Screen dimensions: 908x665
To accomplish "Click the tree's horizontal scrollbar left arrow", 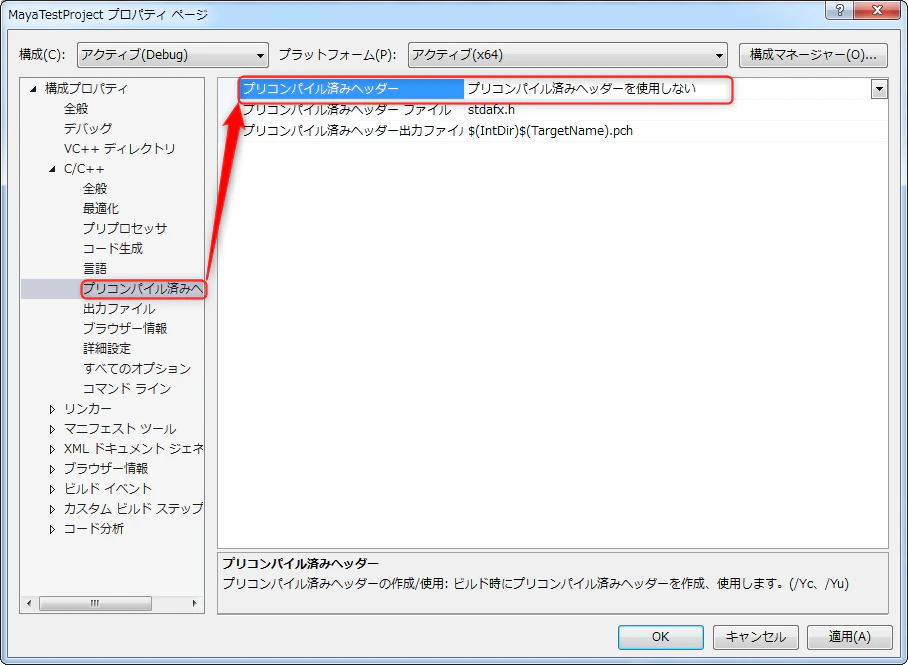I will [29, 603].
